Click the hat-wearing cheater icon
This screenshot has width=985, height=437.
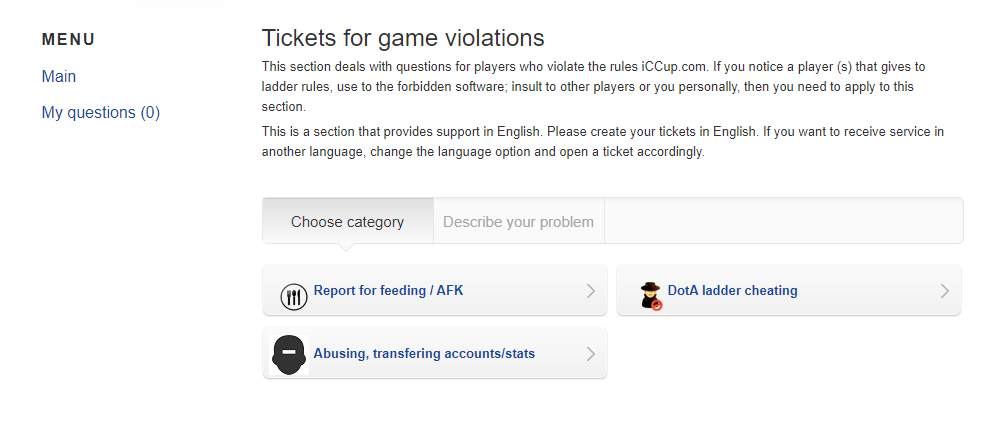click(651, 294)
